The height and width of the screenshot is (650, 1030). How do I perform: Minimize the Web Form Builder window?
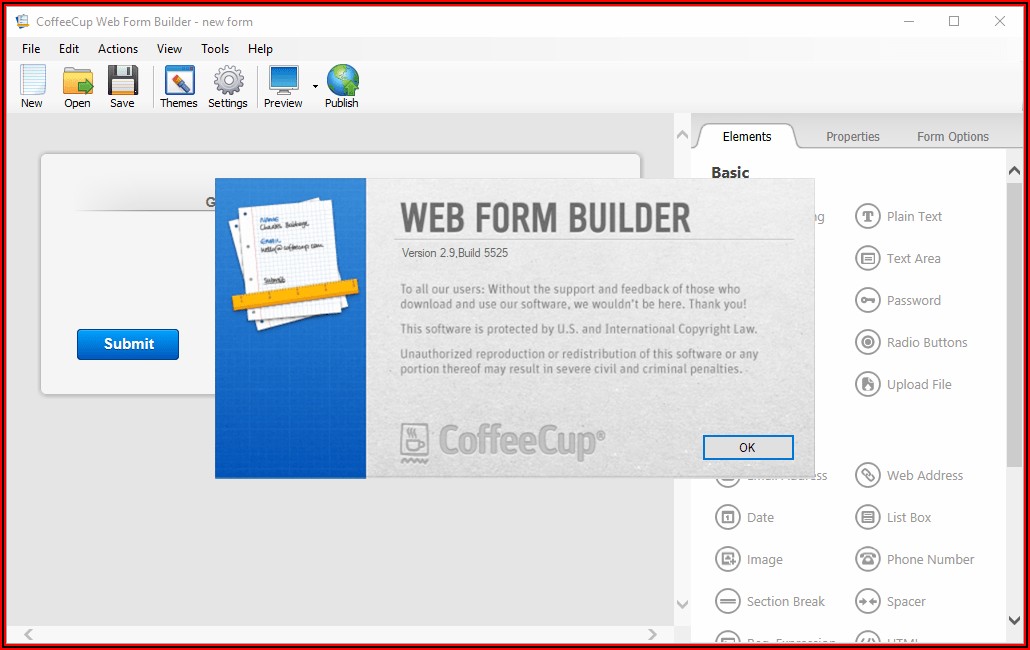[x=909, y=22]
